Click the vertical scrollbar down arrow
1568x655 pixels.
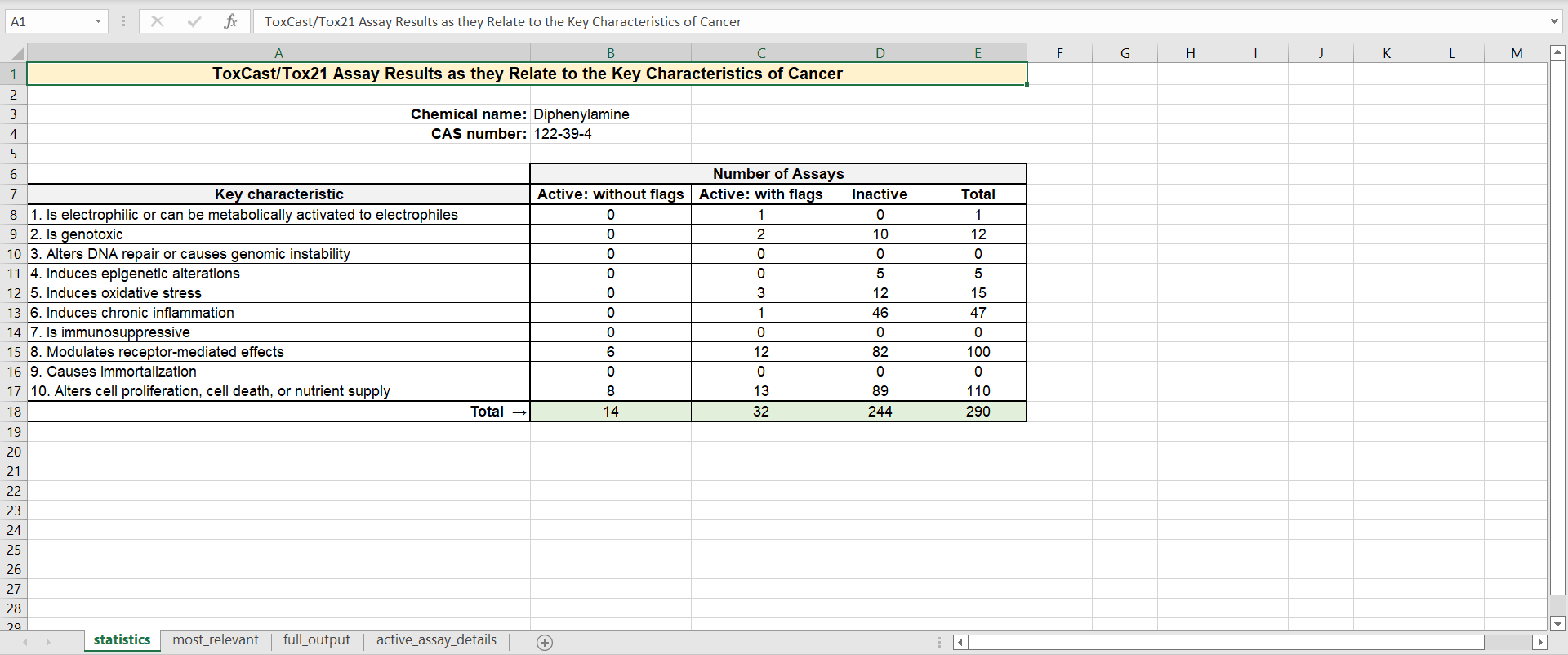(x=1557, y=623)
